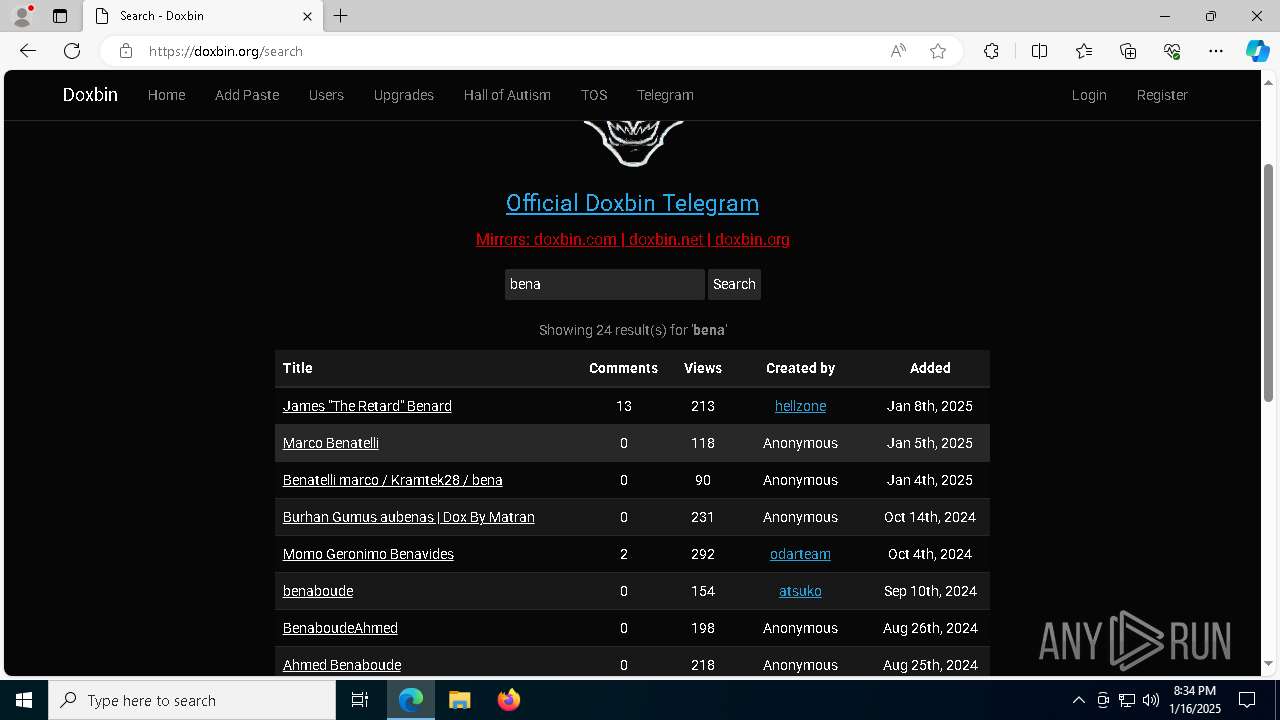Screen dimensions: 1280x720
Task: View site information lock icon
Action: pyautogui.click(x=125, y=51)
